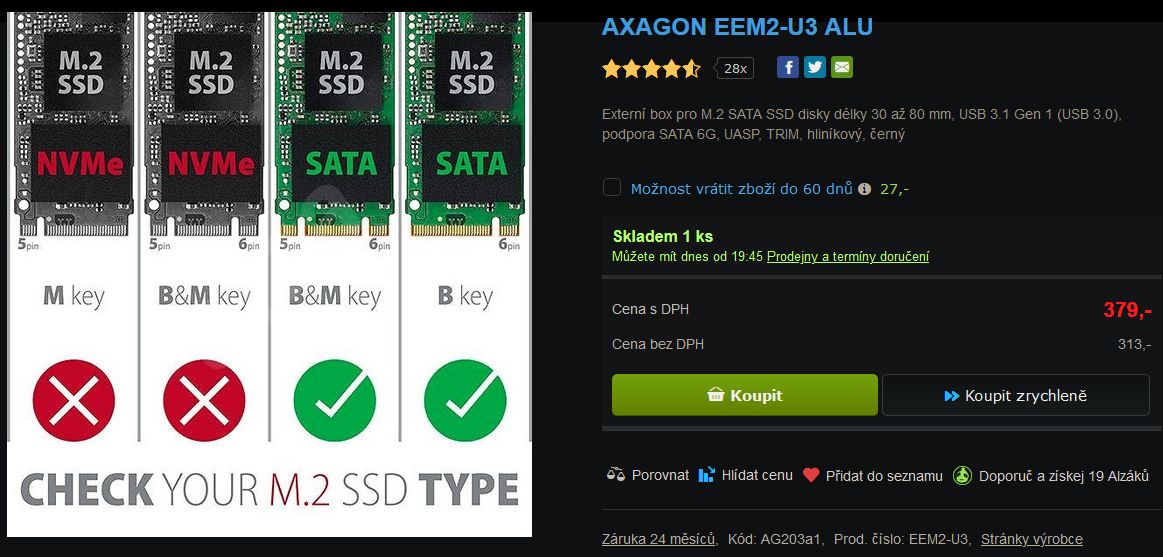Image resolution: width=1163 pixels, height=557 pixels.
Task: Visit the Stránky výrobce link
Action: click(x=1031, y=539)
